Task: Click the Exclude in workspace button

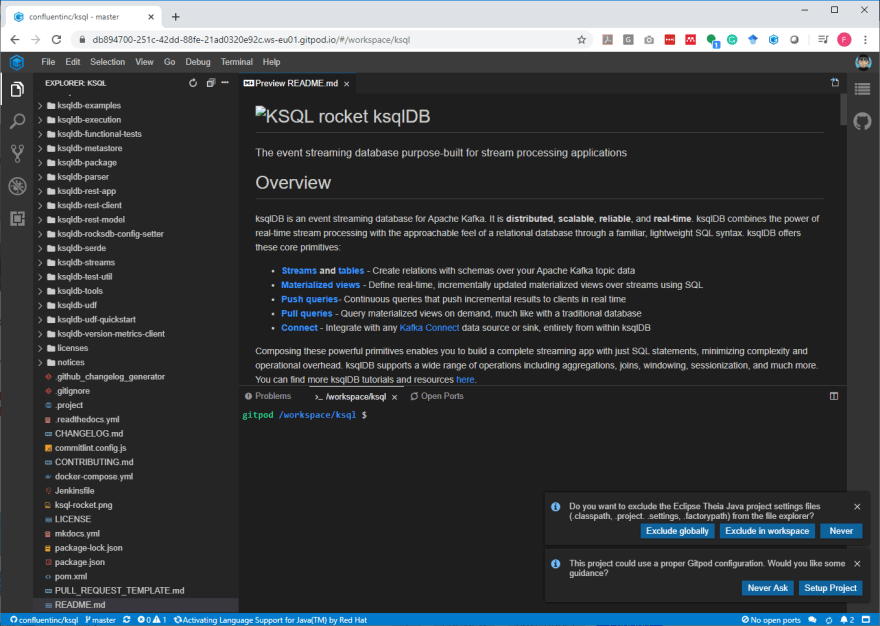Action: 767,531
